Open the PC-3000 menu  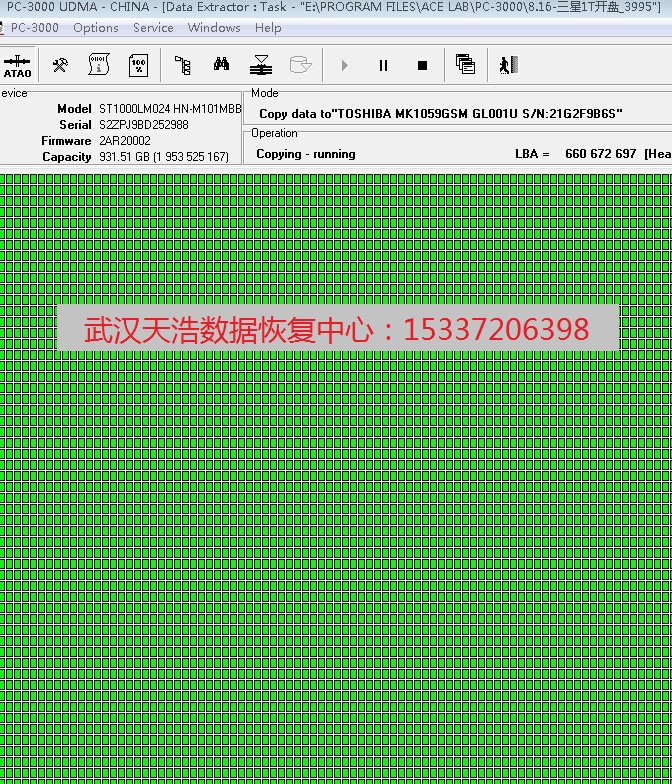coord(34,28)
